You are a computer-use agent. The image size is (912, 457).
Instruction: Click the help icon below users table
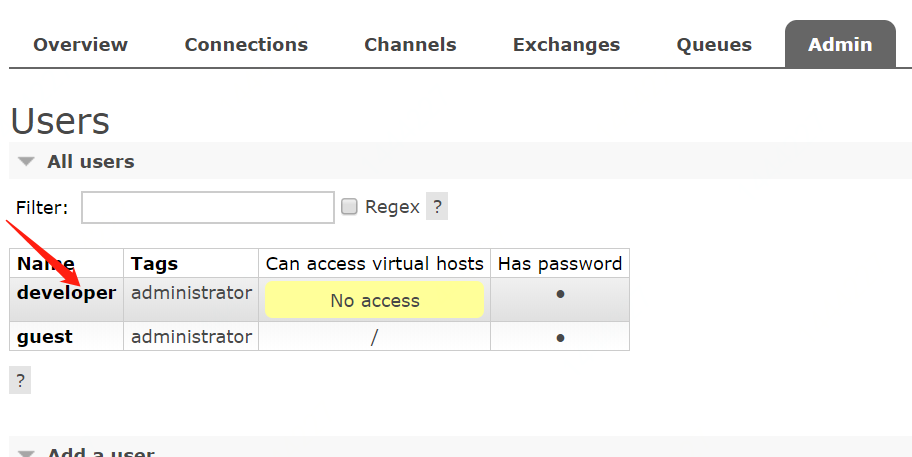coord(20,380)
